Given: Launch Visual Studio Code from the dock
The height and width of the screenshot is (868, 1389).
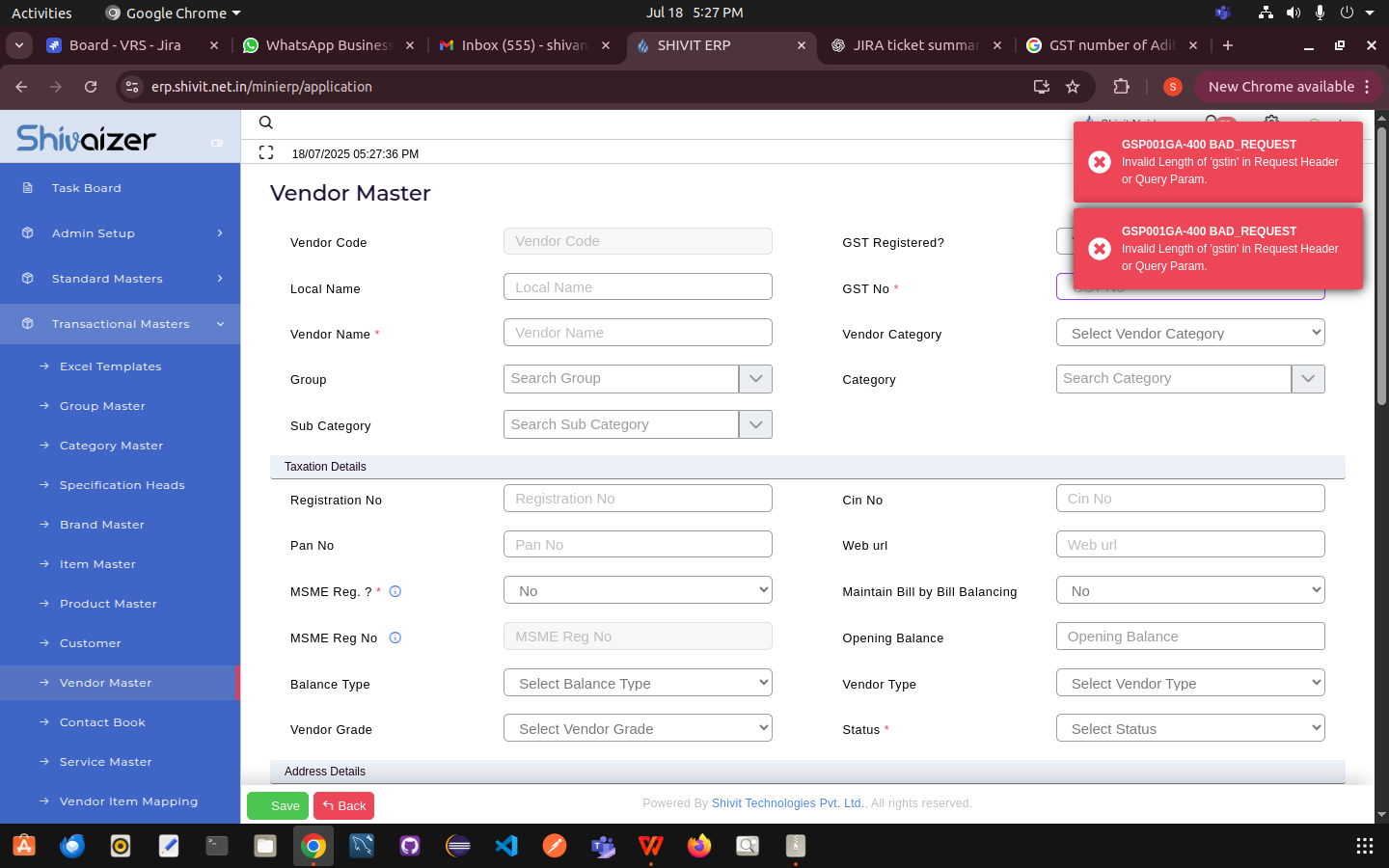Looking at the screenshot, I should coord(506,846).
